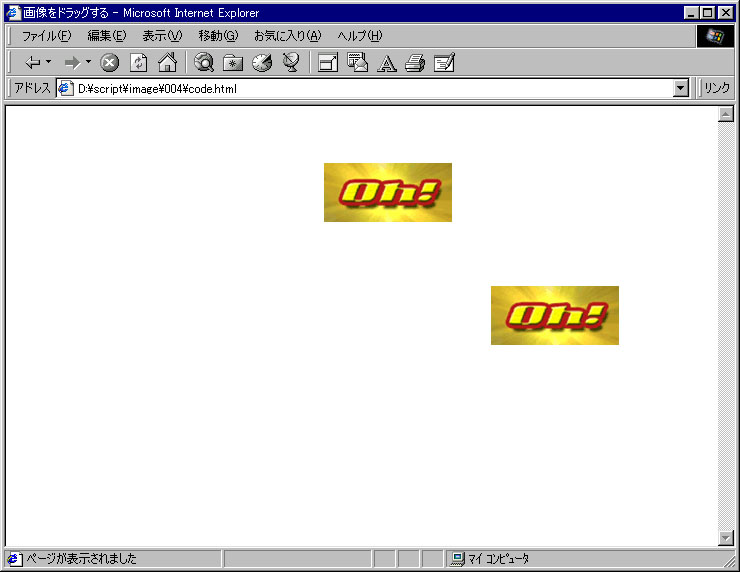Click the scrollbar down arrow
The image size is (740, 572).
point(726,537)
